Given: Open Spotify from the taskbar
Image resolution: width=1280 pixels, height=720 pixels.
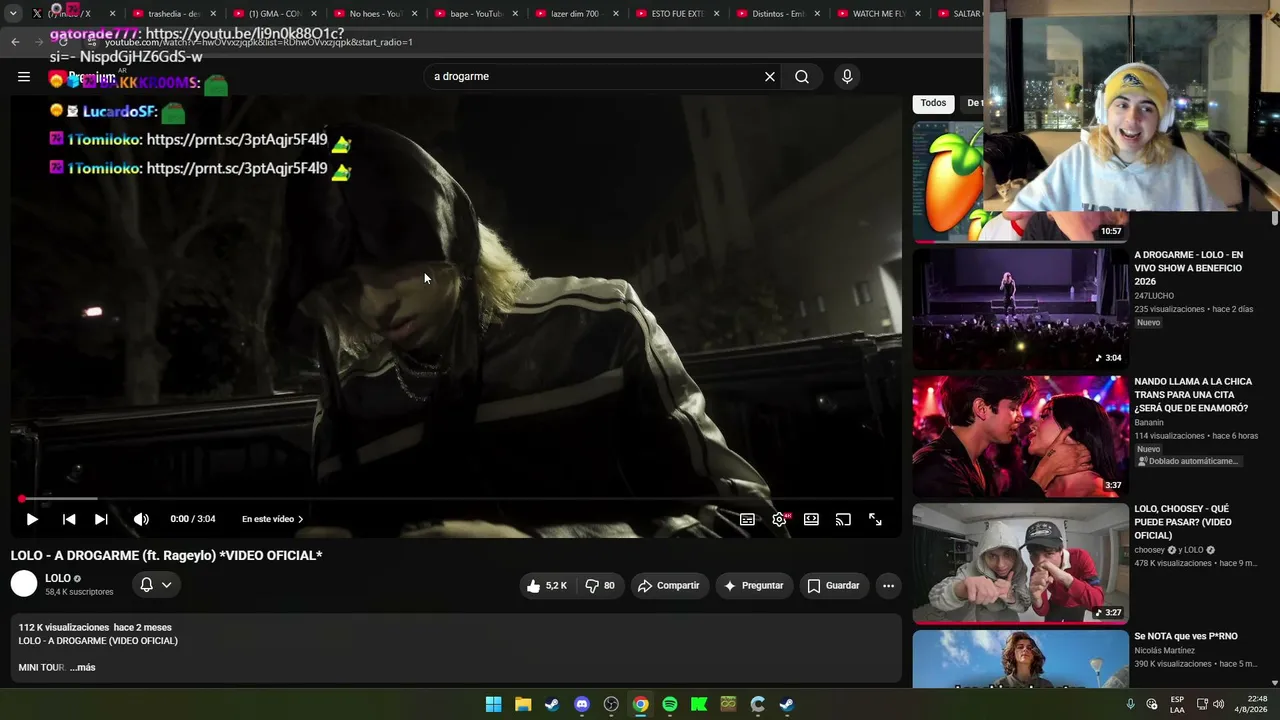Looking at the screenshot, I should point(670,704).
